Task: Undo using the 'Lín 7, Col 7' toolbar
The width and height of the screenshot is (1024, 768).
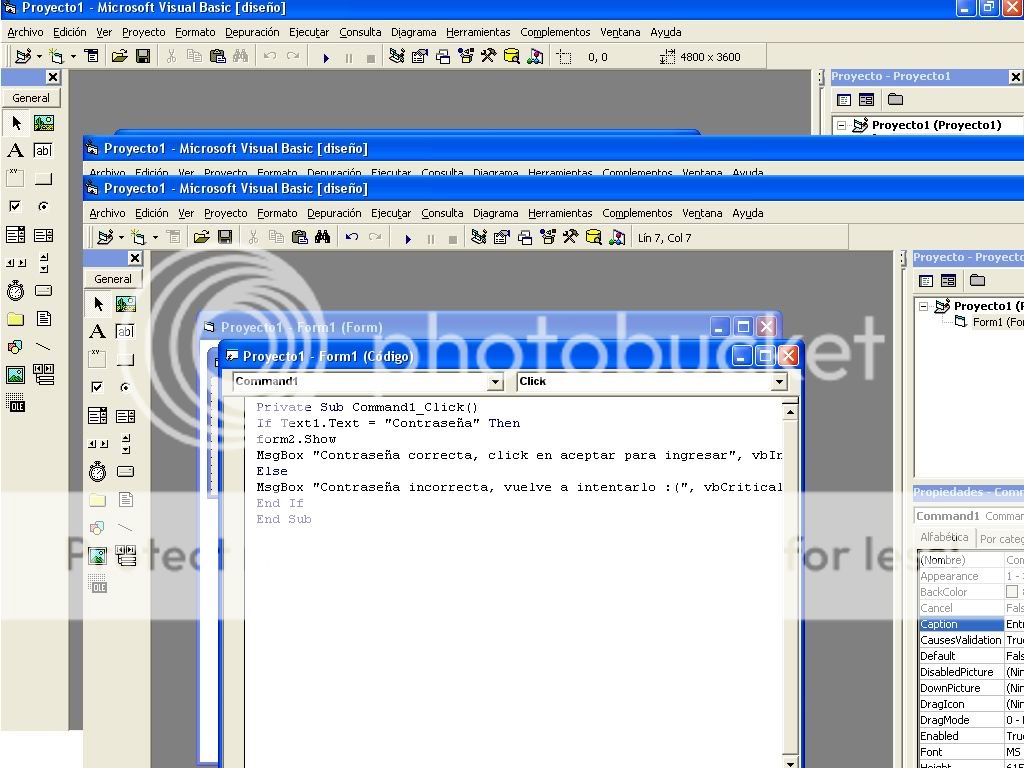Action: pos(352,237)
